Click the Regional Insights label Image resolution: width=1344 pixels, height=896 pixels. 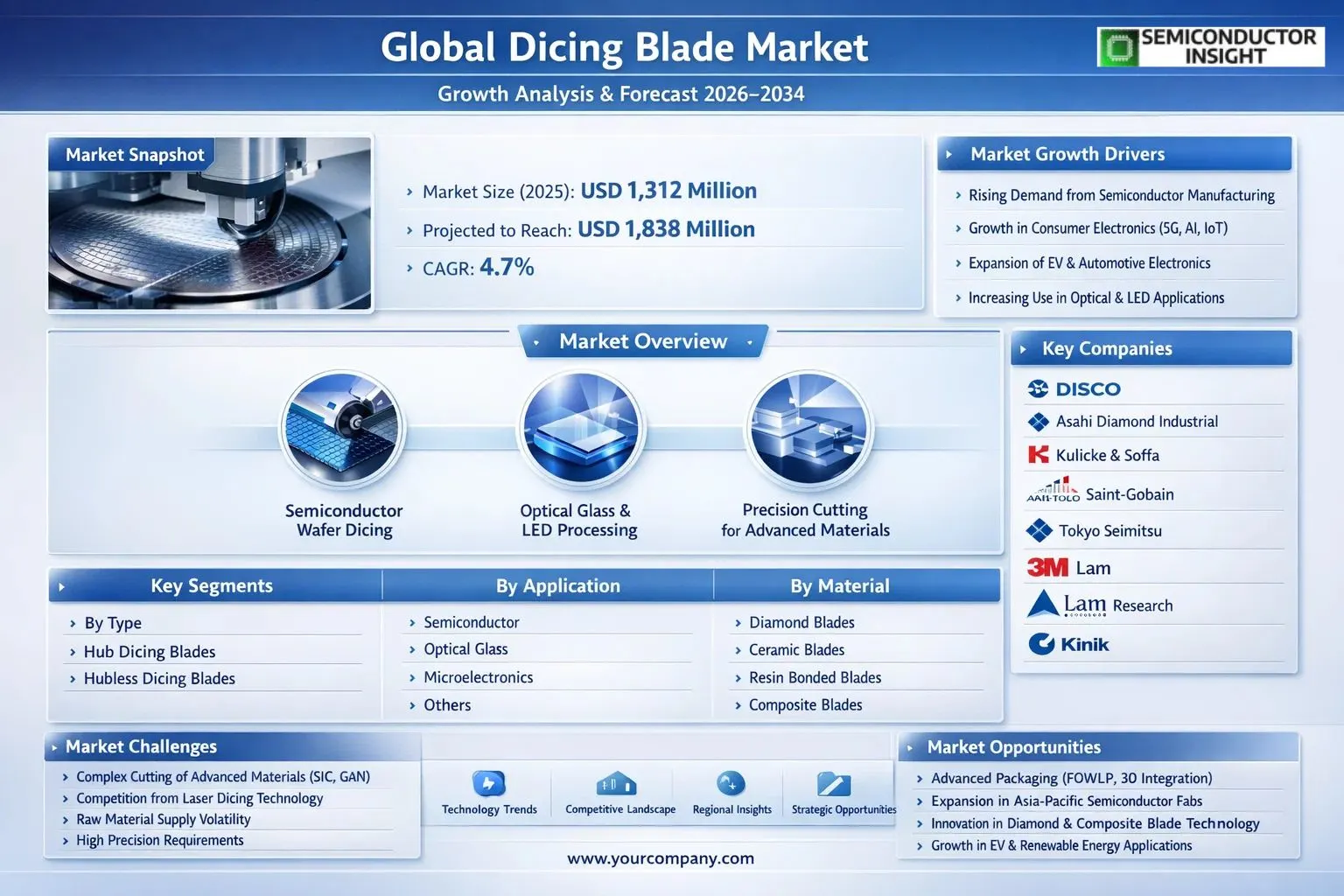732,809
